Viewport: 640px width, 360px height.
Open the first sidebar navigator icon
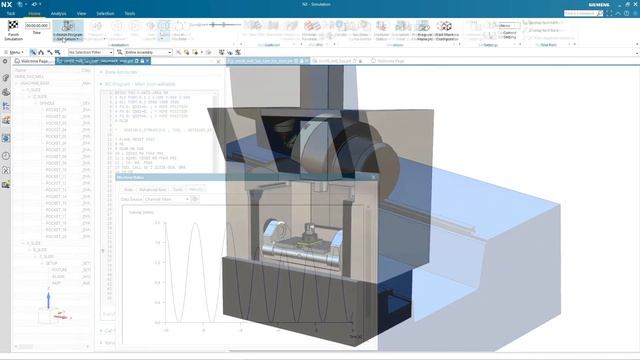(6, 78)
